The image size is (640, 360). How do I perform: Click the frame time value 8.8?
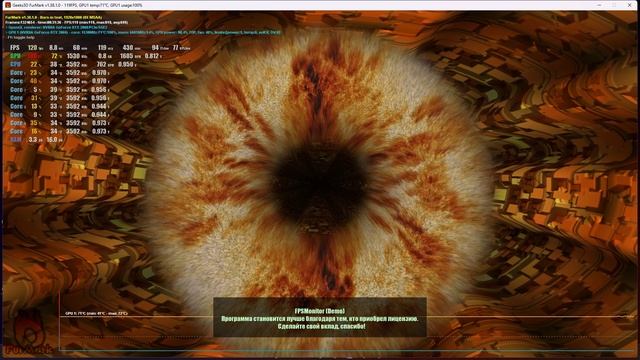point(53,48)
